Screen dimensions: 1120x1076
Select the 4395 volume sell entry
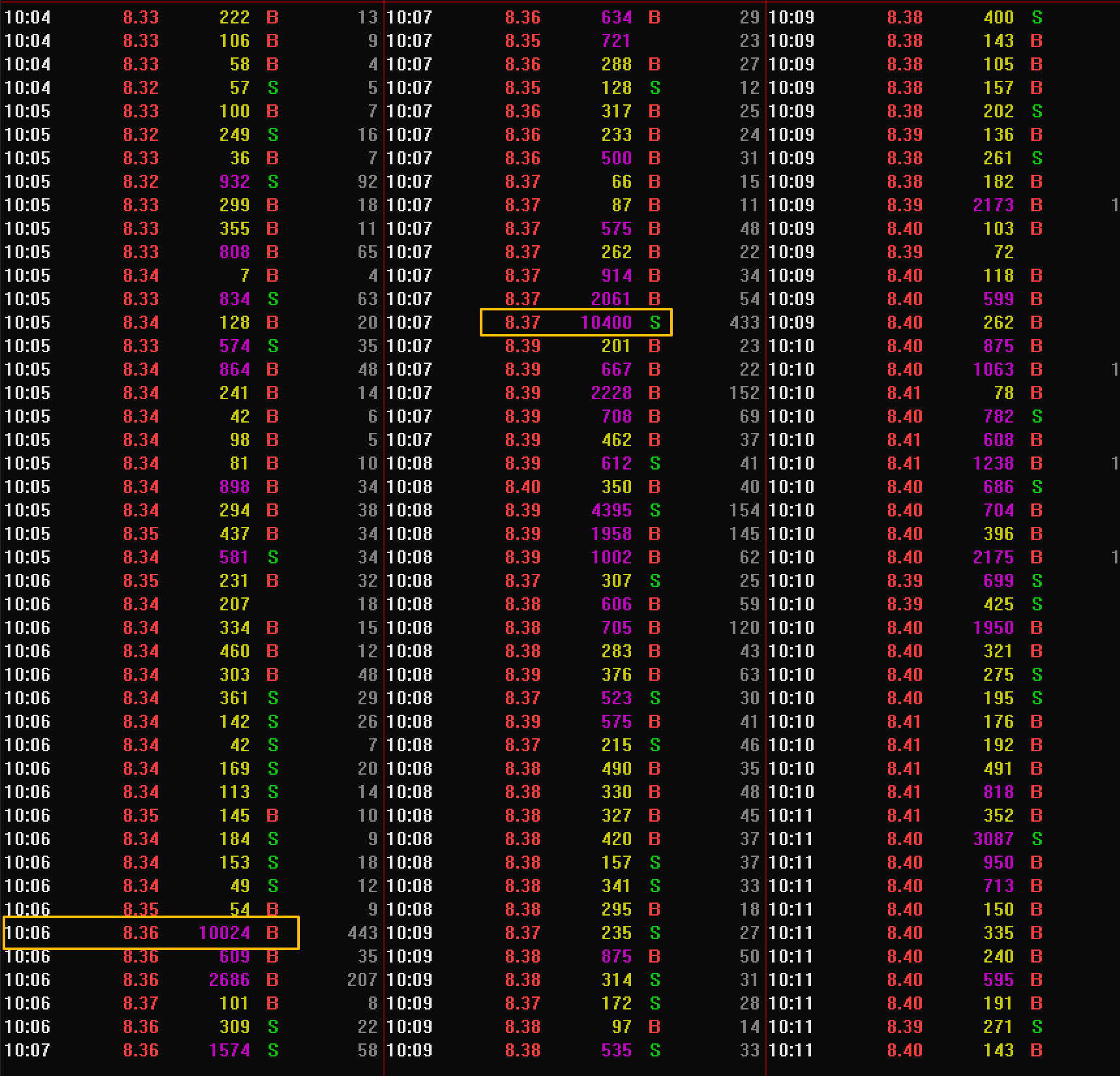pos(612,510)
